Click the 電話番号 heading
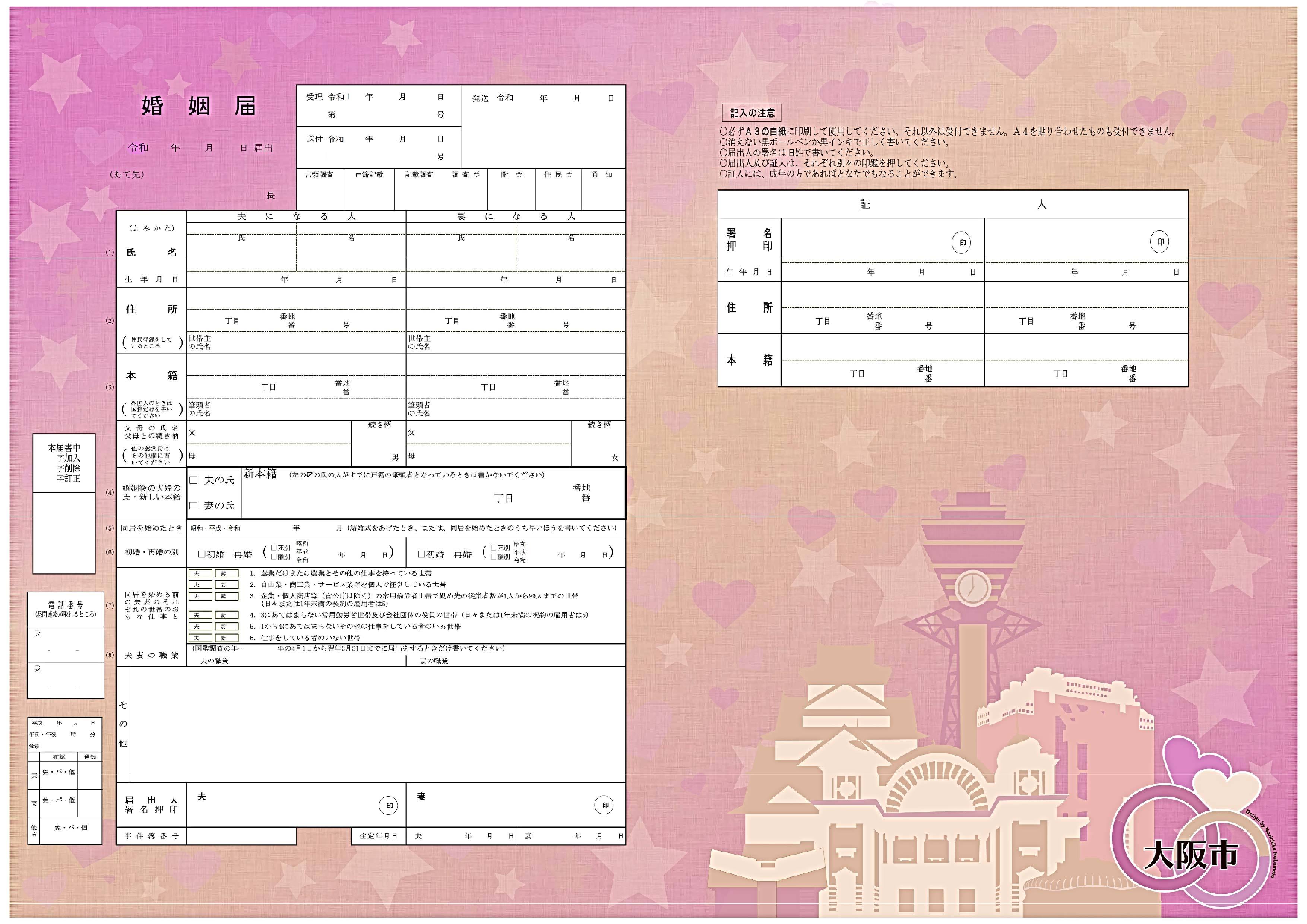The height and width of the screenshot is (924, 1307). (66, 605)
